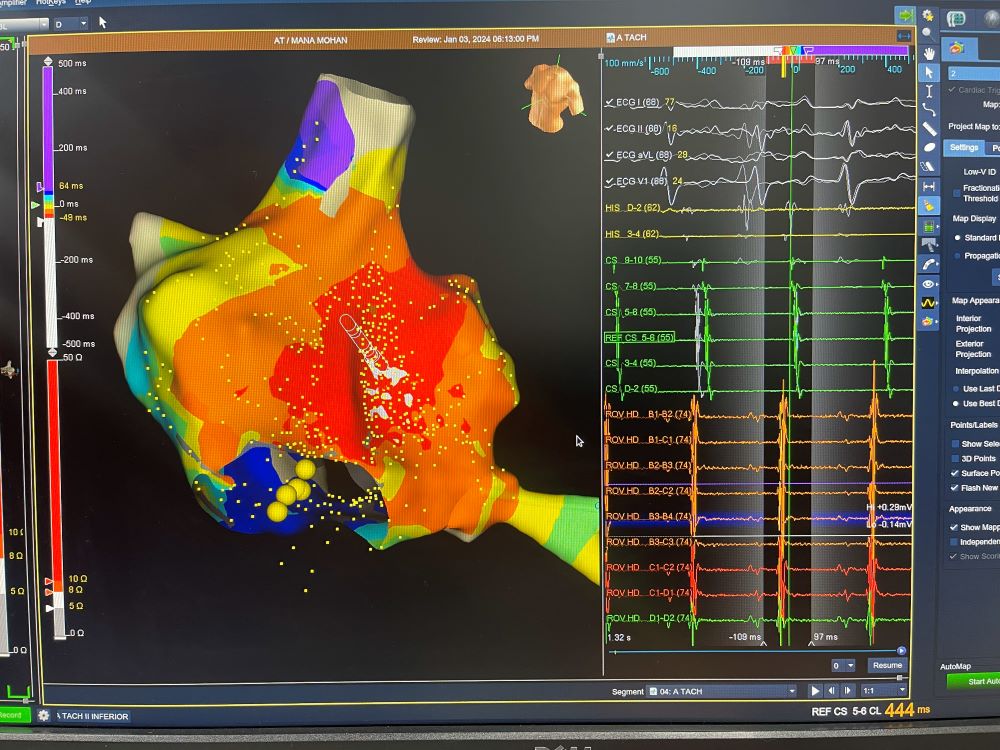The height and width of the screenshot is (750, 1000).
Task: Enable the Independent appearance checkbox
Action: pos(954,542)
